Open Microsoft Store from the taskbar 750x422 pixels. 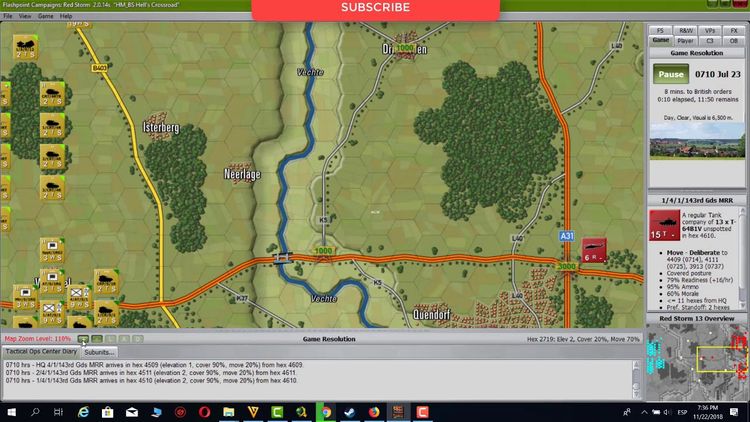[108, 412]
